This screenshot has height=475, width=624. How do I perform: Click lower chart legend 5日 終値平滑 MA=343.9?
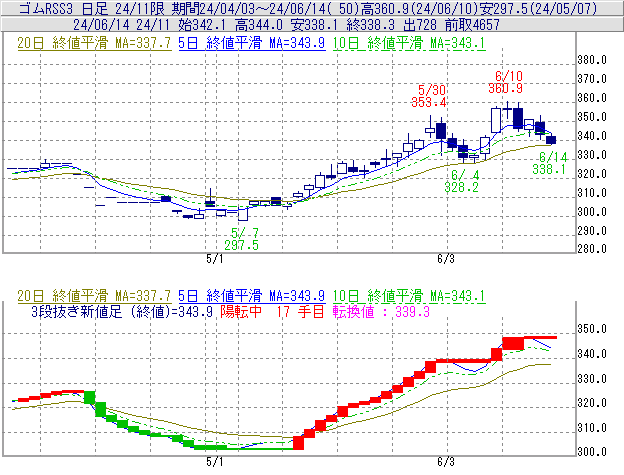click(x=252, y=296)
